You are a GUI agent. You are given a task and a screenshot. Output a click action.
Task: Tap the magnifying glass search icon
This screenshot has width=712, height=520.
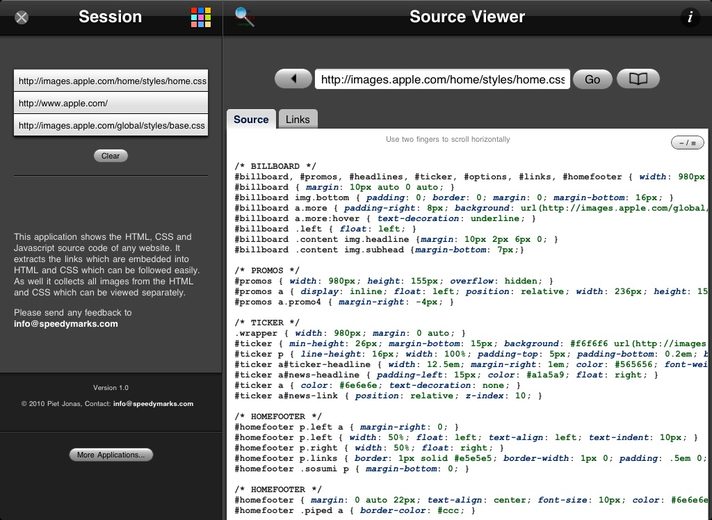click(x=244, y=17)
